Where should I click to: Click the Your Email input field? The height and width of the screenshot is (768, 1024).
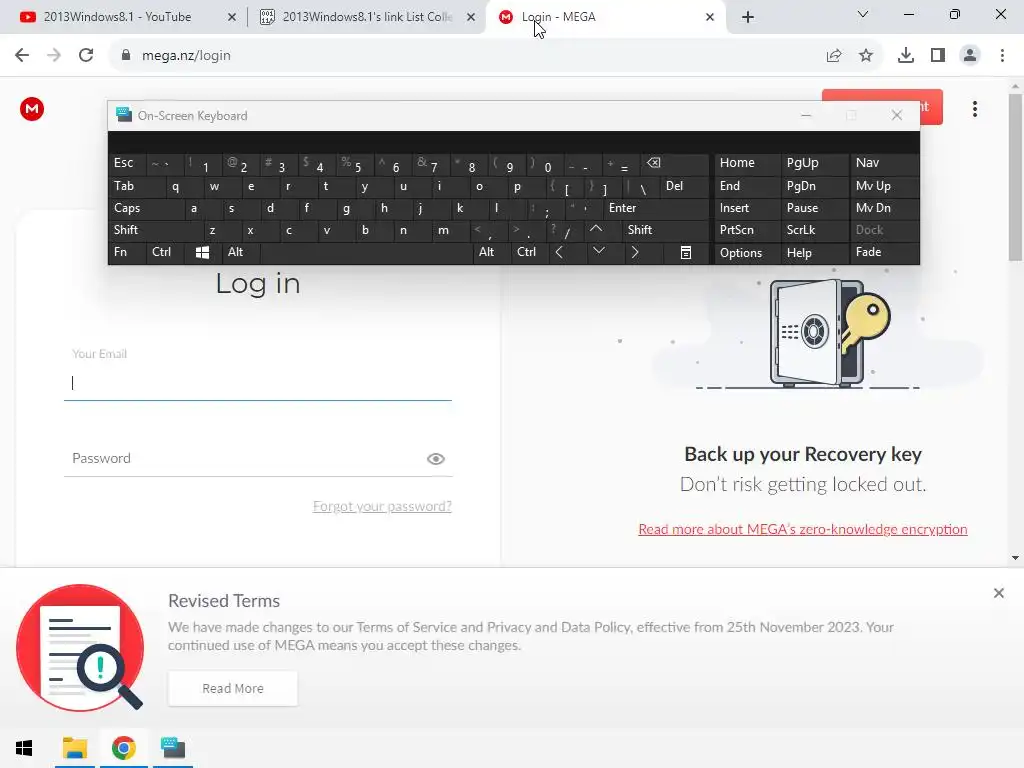(x=258, y=383)
